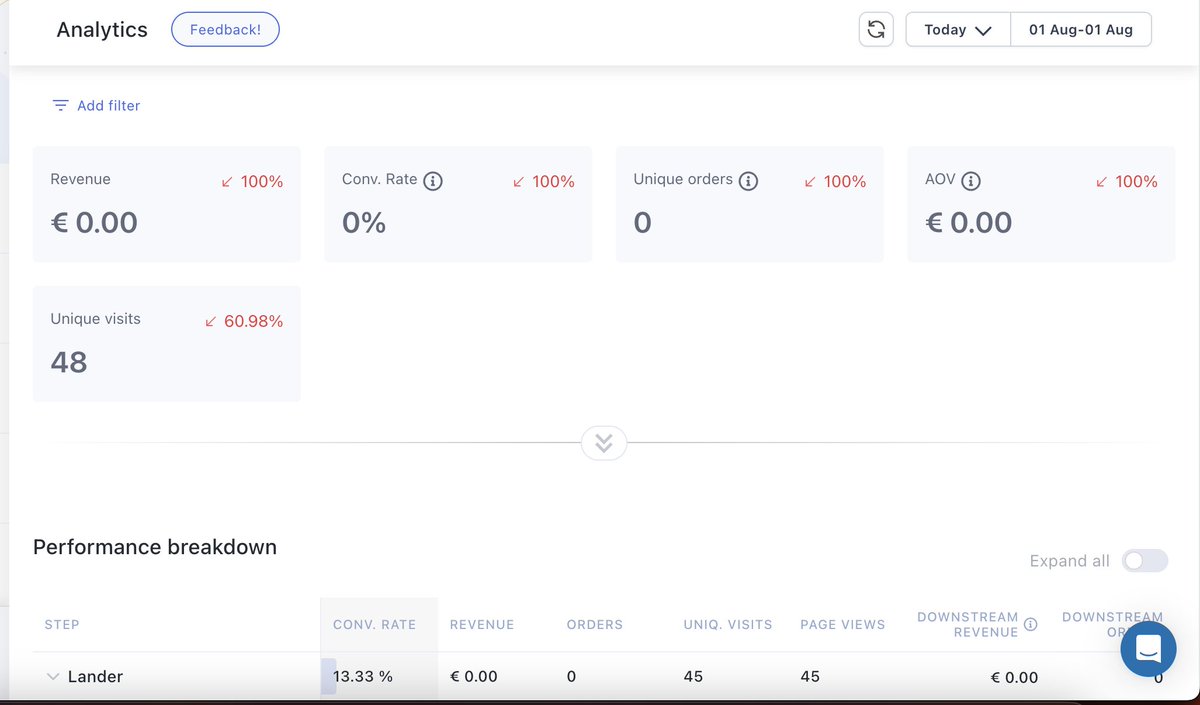Image resolution: width=1200 pixels, height=705 pixels.
Task: Sort by the REVENUE column header
Action: coord(482,624)
